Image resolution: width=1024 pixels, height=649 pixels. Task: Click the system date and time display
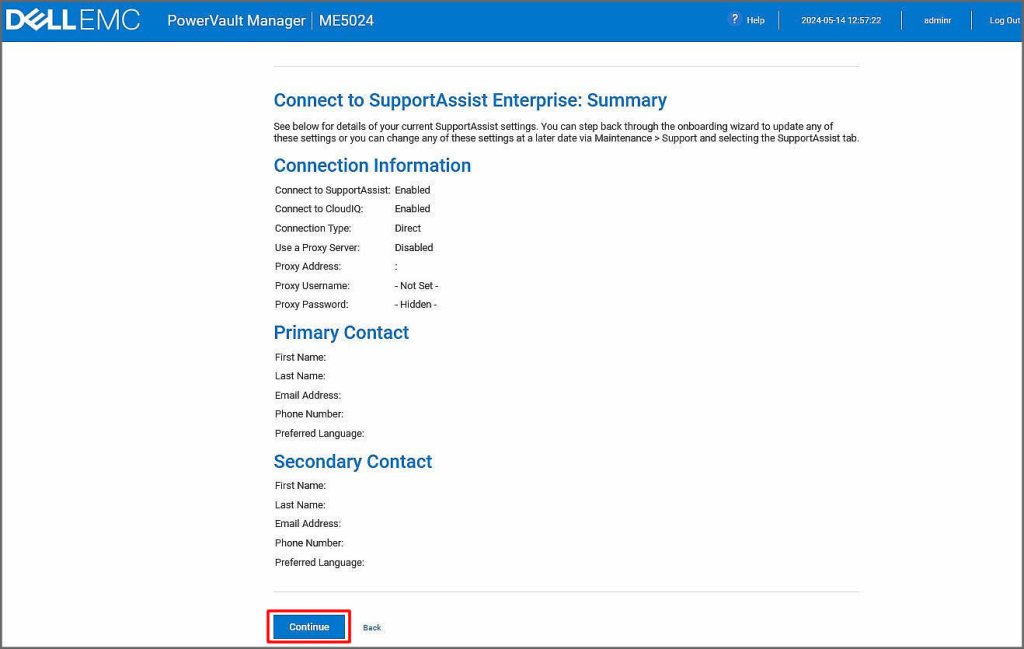pos(840,20)
